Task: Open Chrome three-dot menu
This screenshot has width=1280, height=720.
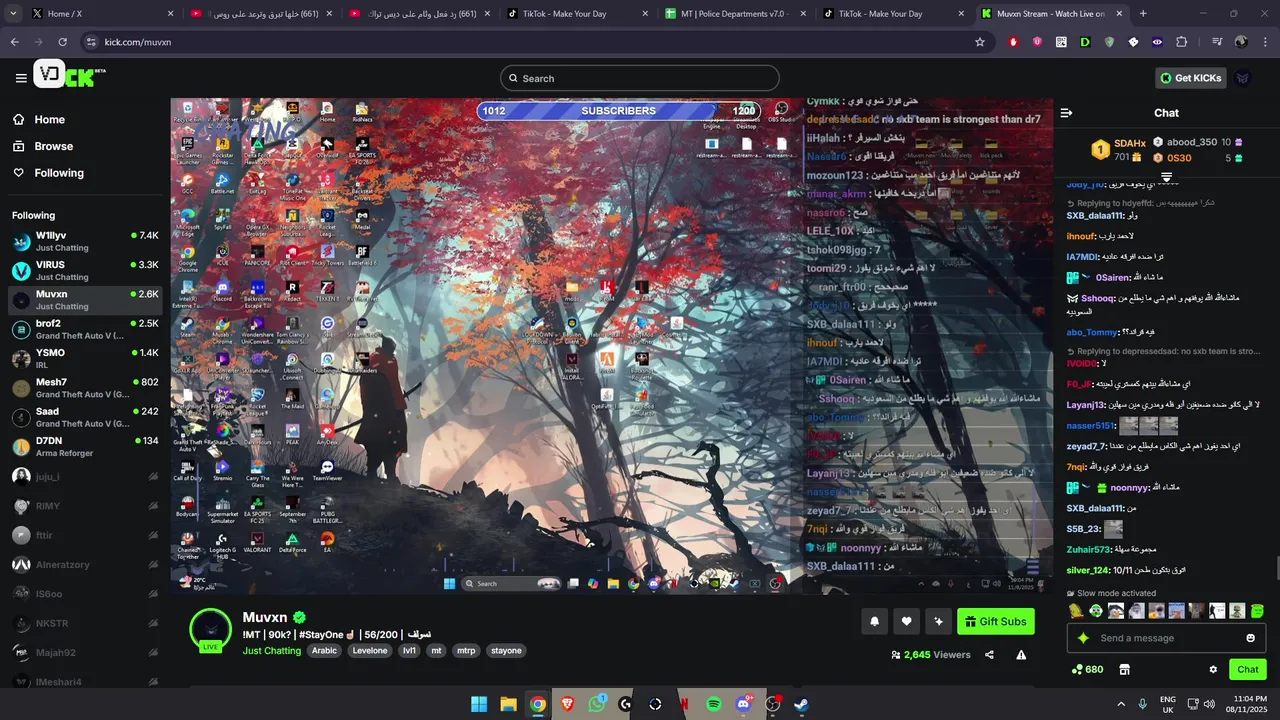Action: coord(1265,42)
